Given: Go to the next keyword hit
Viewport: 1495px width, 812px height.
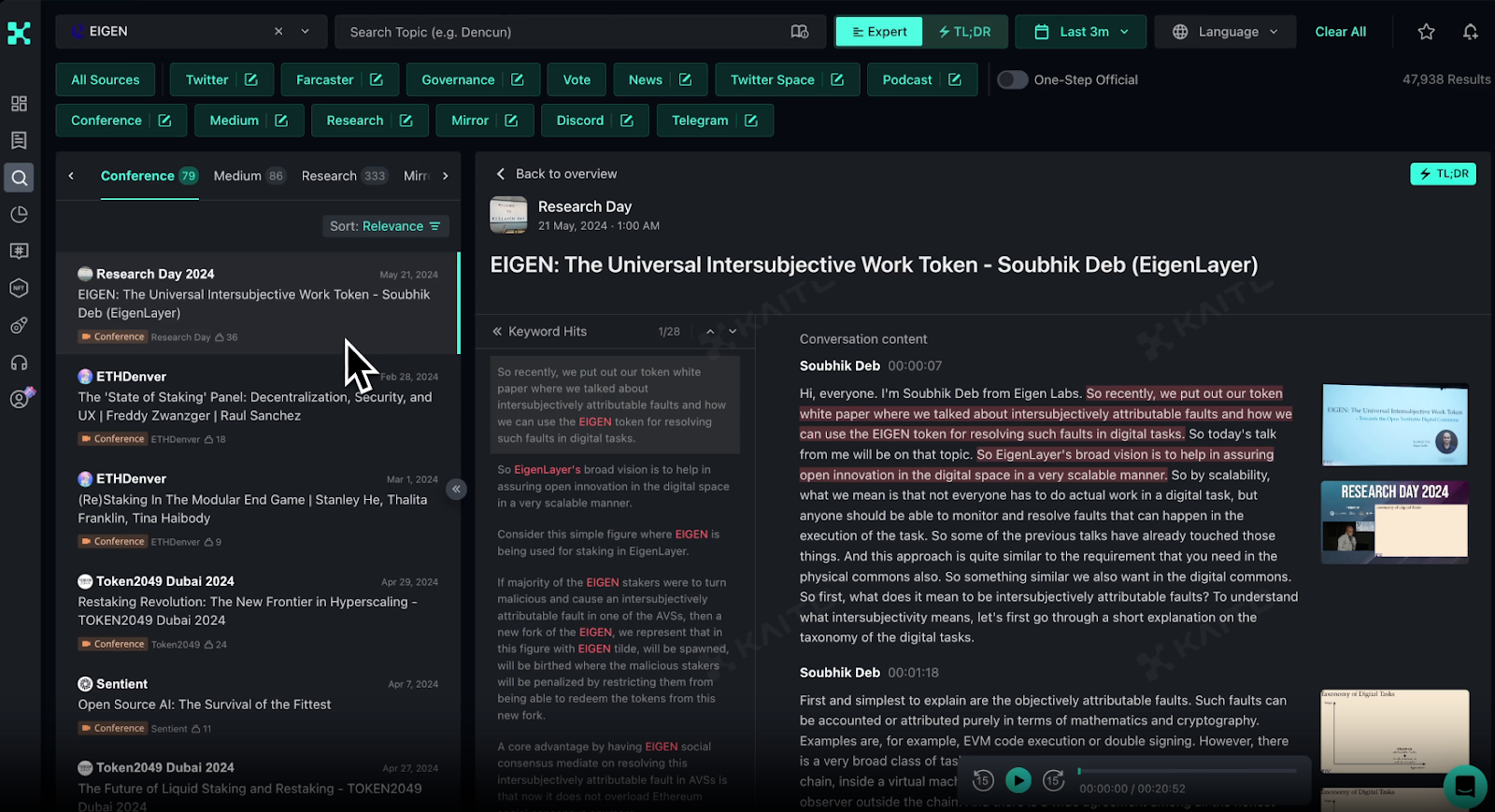Looking at the screenshot, I should [733, 332].
